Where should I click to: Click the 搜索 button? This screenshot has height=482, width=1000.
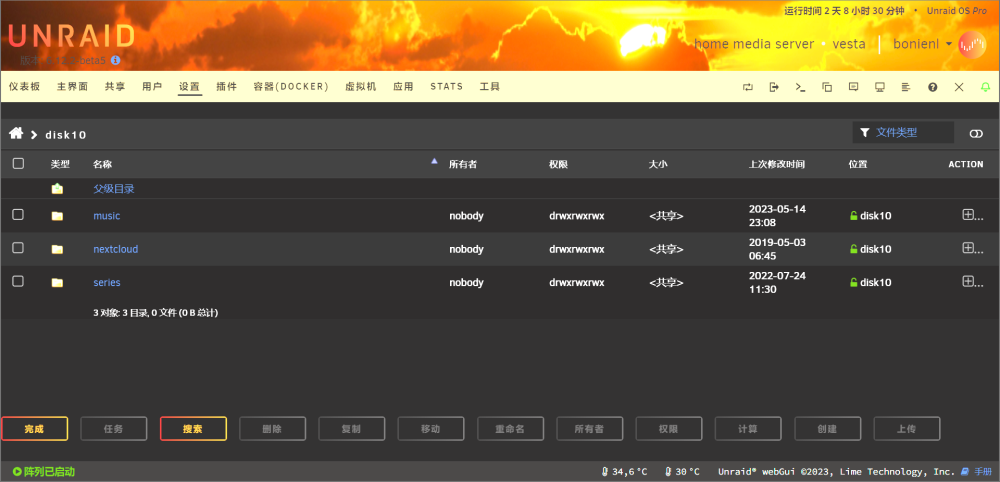coord(193,429)
